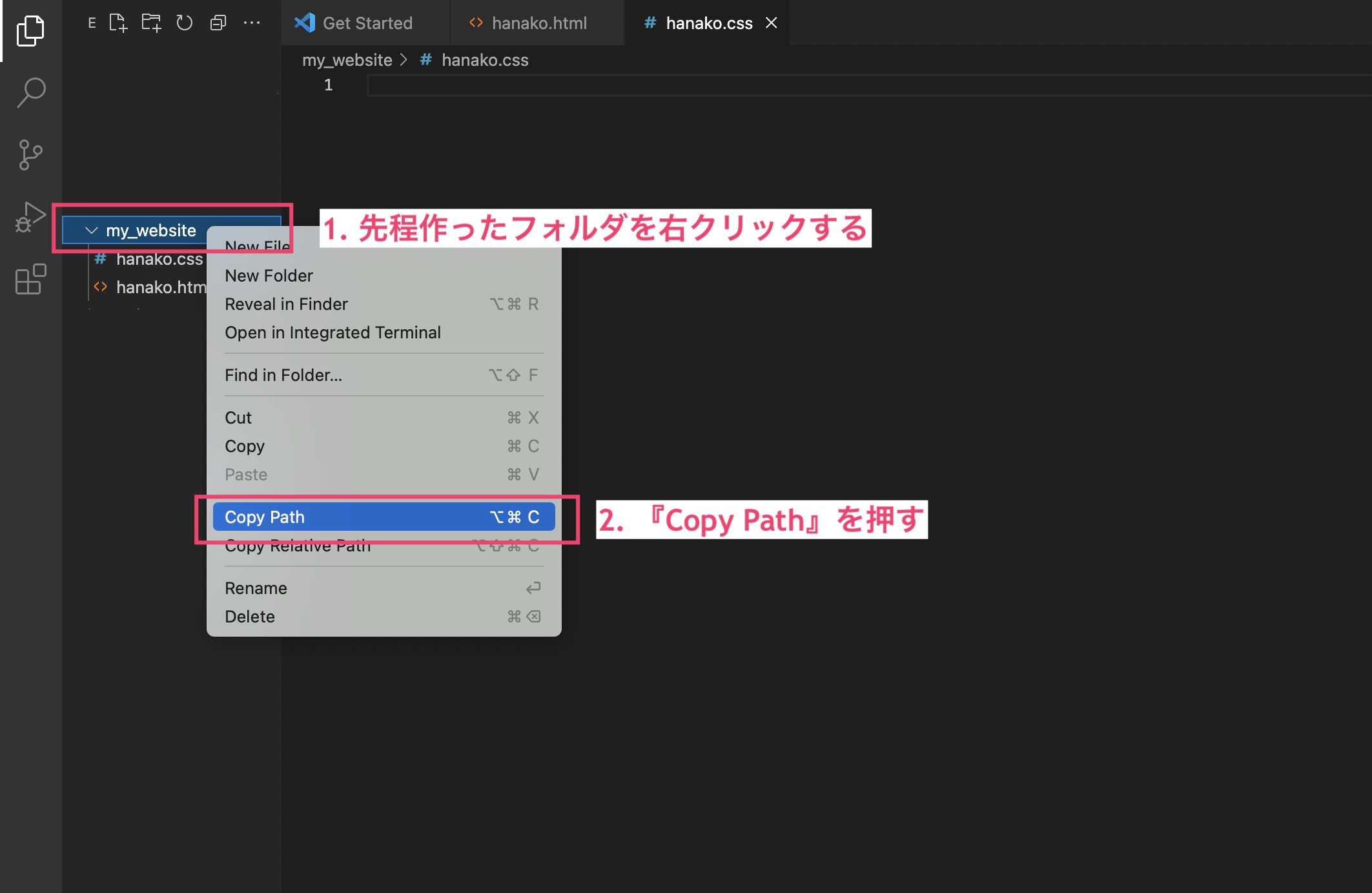The width and height of the screenshot is (1372, 893).
Task: Open Source Control view icon
Action: pos(30,155)
